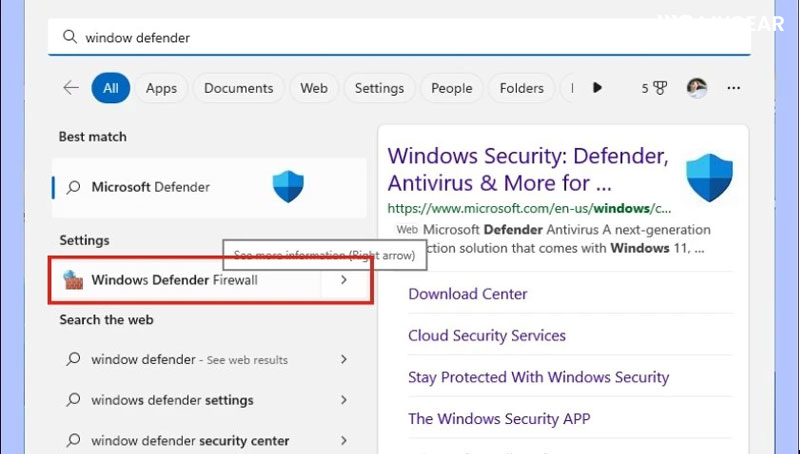Screen dimensions: 800x454
Task: Switch to the Documents filter tab
Action: [239, 88]
